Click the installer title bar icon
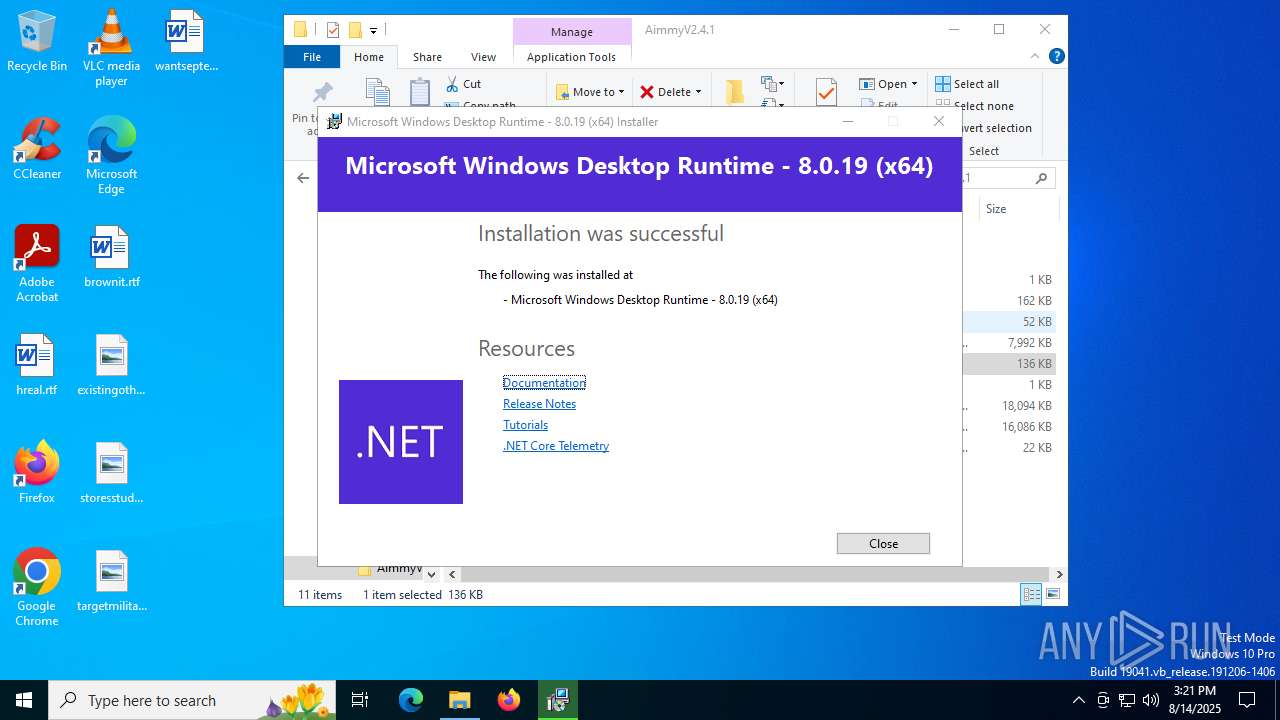 335,122
